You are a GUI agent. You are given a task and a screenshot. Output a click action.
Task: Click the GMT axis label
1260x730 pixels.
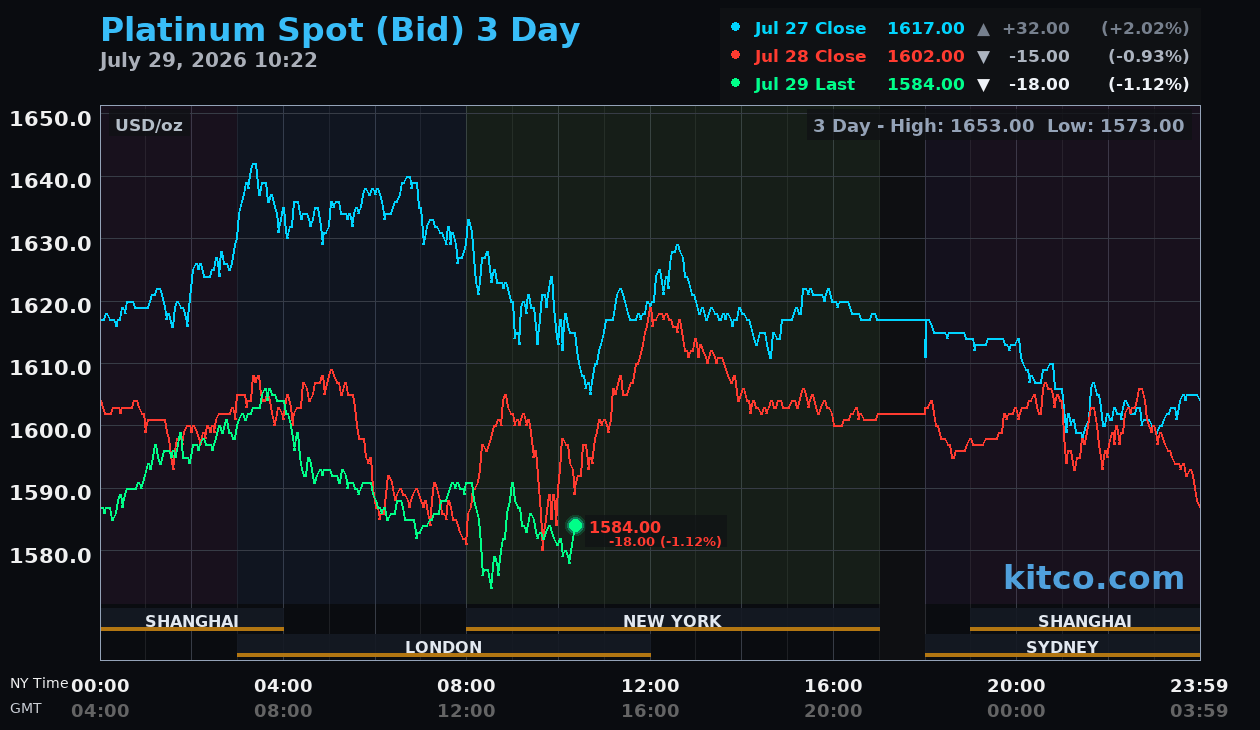point(26,708)
